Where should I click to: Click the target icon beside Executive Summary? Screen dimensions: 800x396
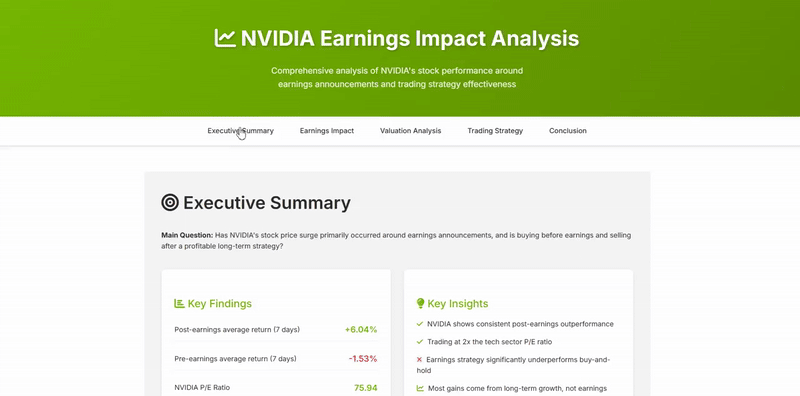point(170,203)
